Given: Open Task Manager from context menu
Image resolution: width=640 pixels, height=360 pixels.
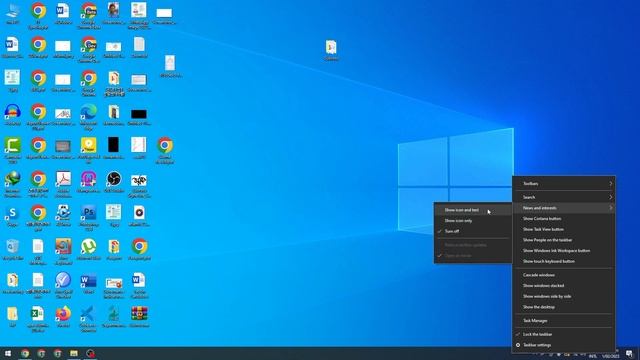Looking at the screenshot, I should pyautogui.click(x=564, y=321).
